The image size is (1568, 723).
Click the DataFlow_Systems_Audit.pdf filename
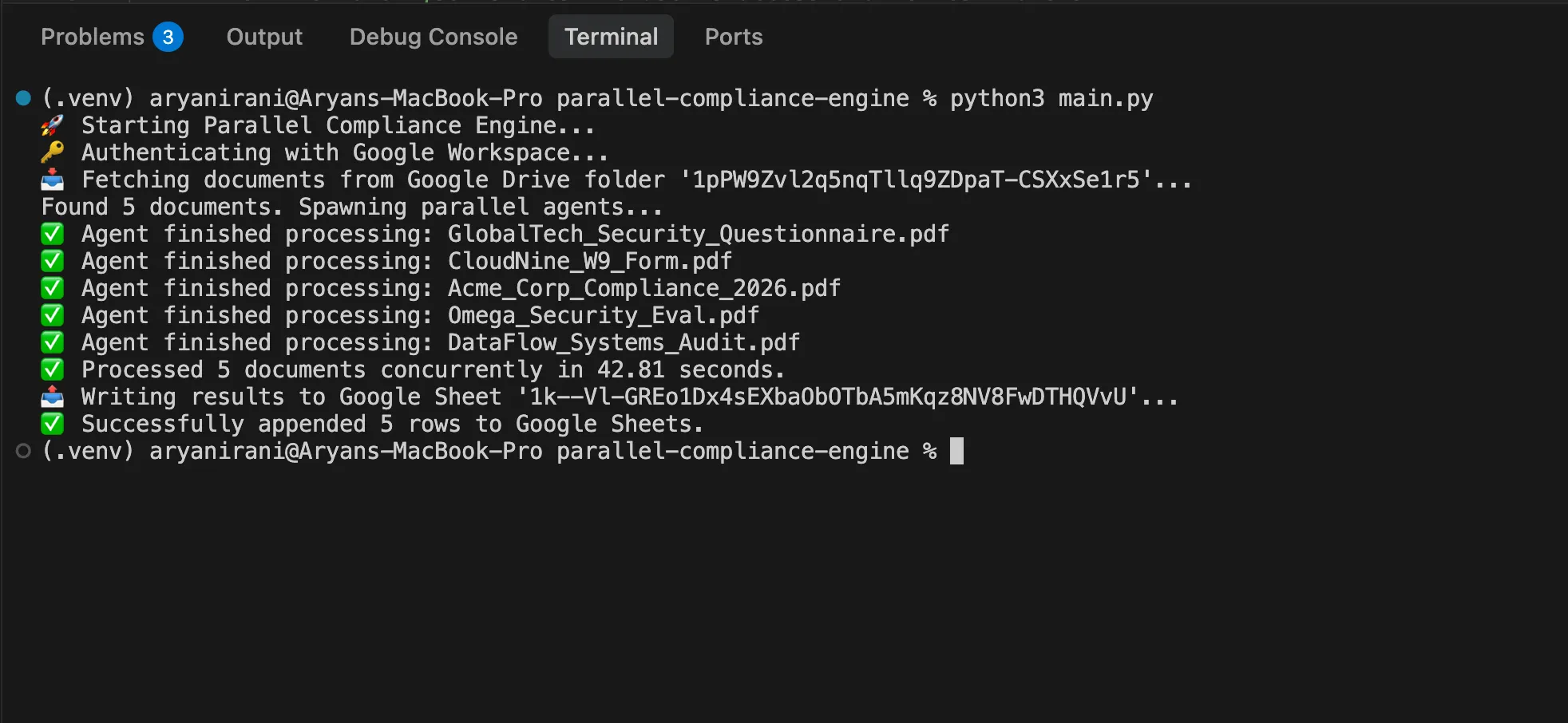click(x=624, y=342)
